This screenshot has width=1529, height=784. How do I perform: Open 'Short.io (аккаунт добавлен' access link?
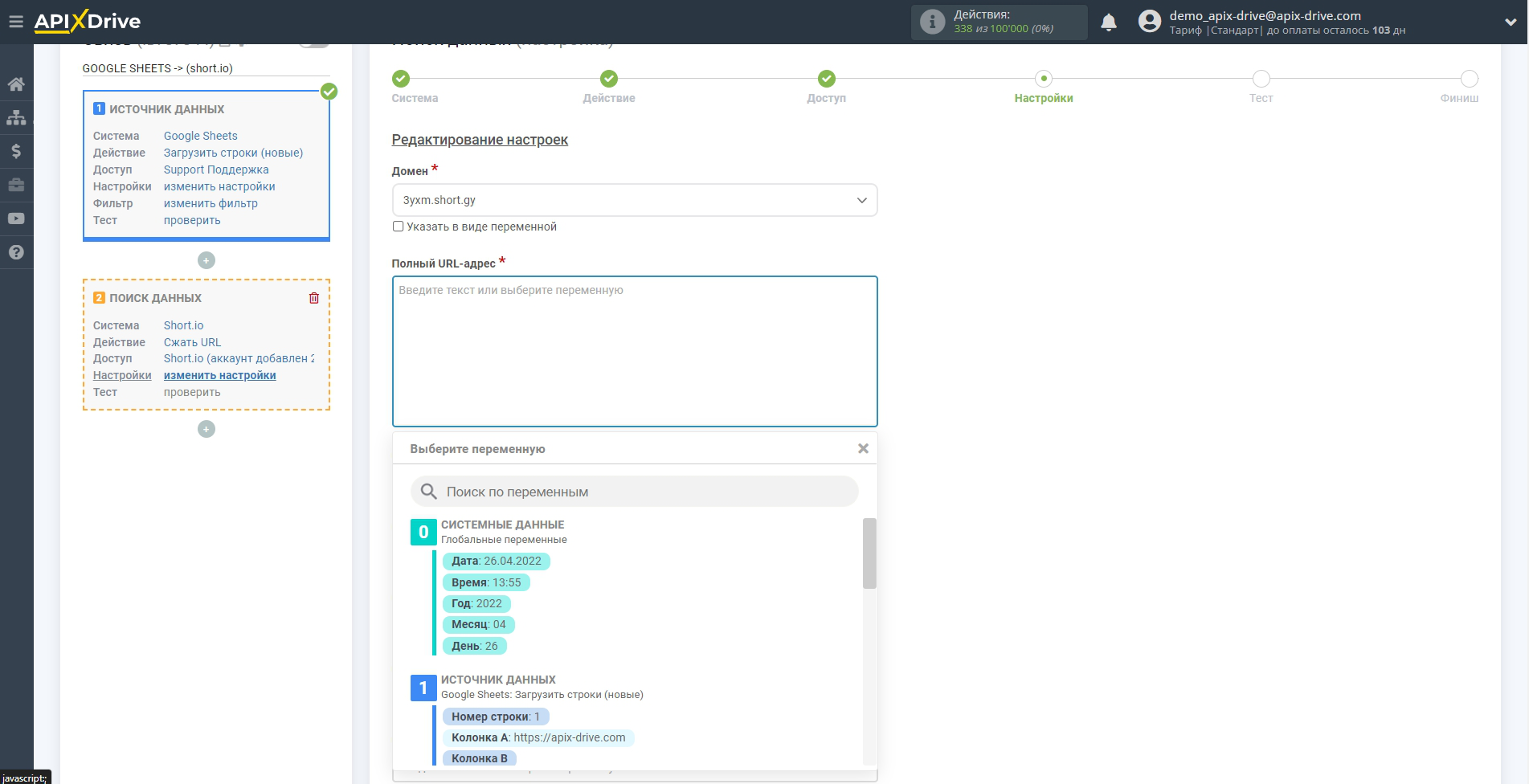pos(239,358)
